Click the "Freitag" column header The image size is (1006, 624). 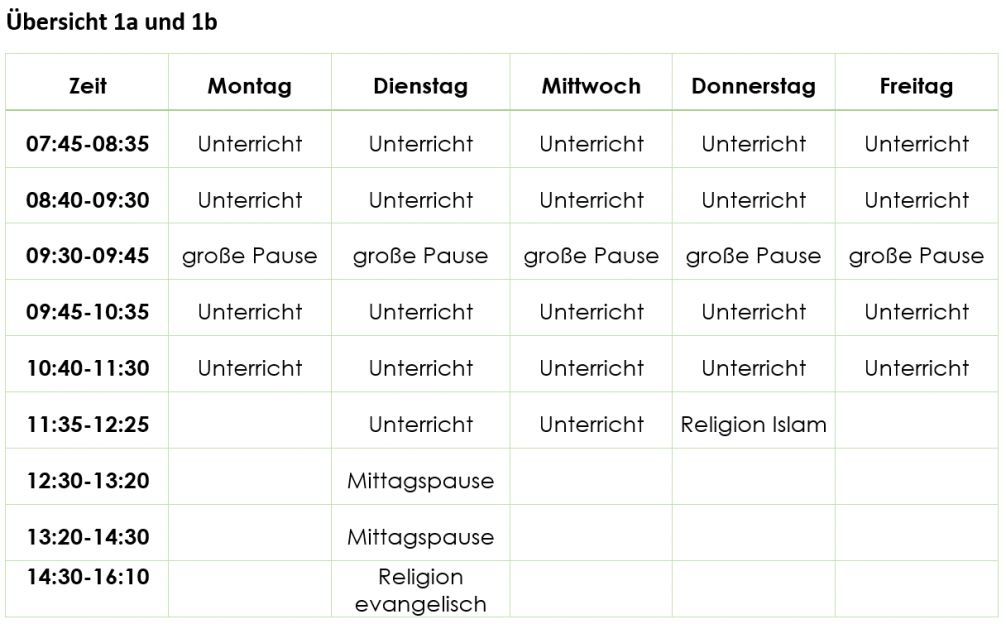click(916, 86)
